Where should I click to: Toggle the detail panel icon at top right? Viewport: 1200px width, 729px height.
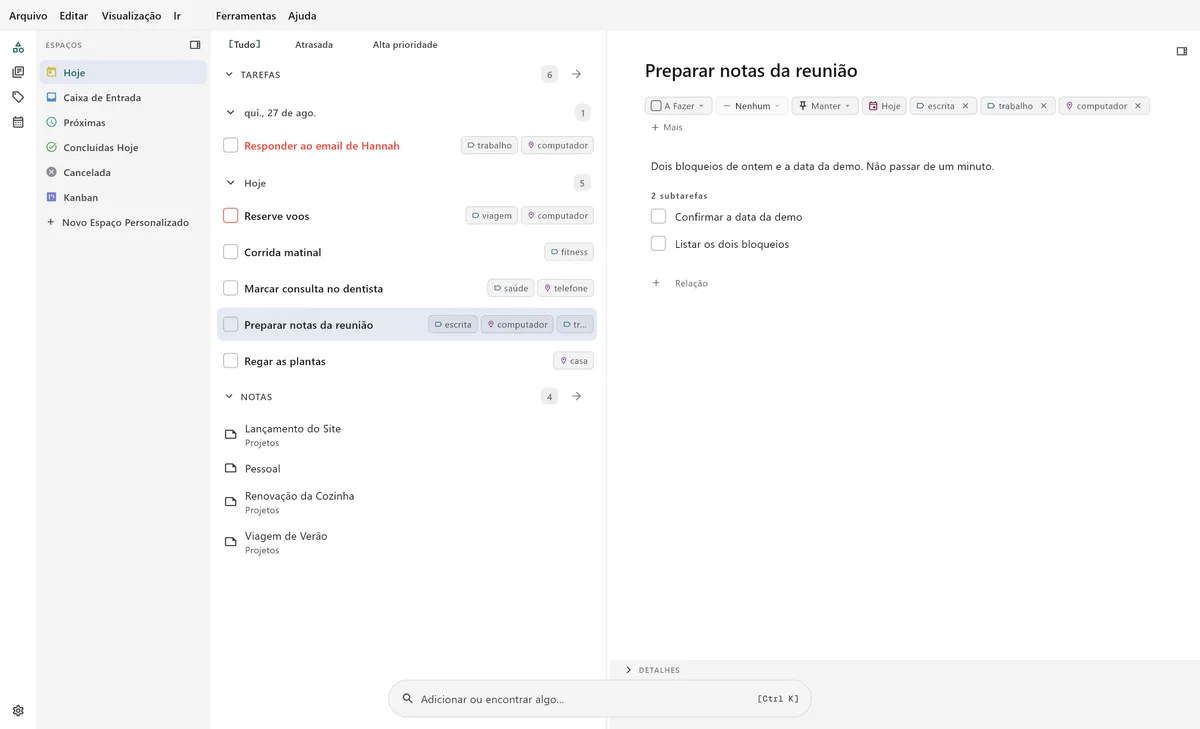coord(1182,51)
